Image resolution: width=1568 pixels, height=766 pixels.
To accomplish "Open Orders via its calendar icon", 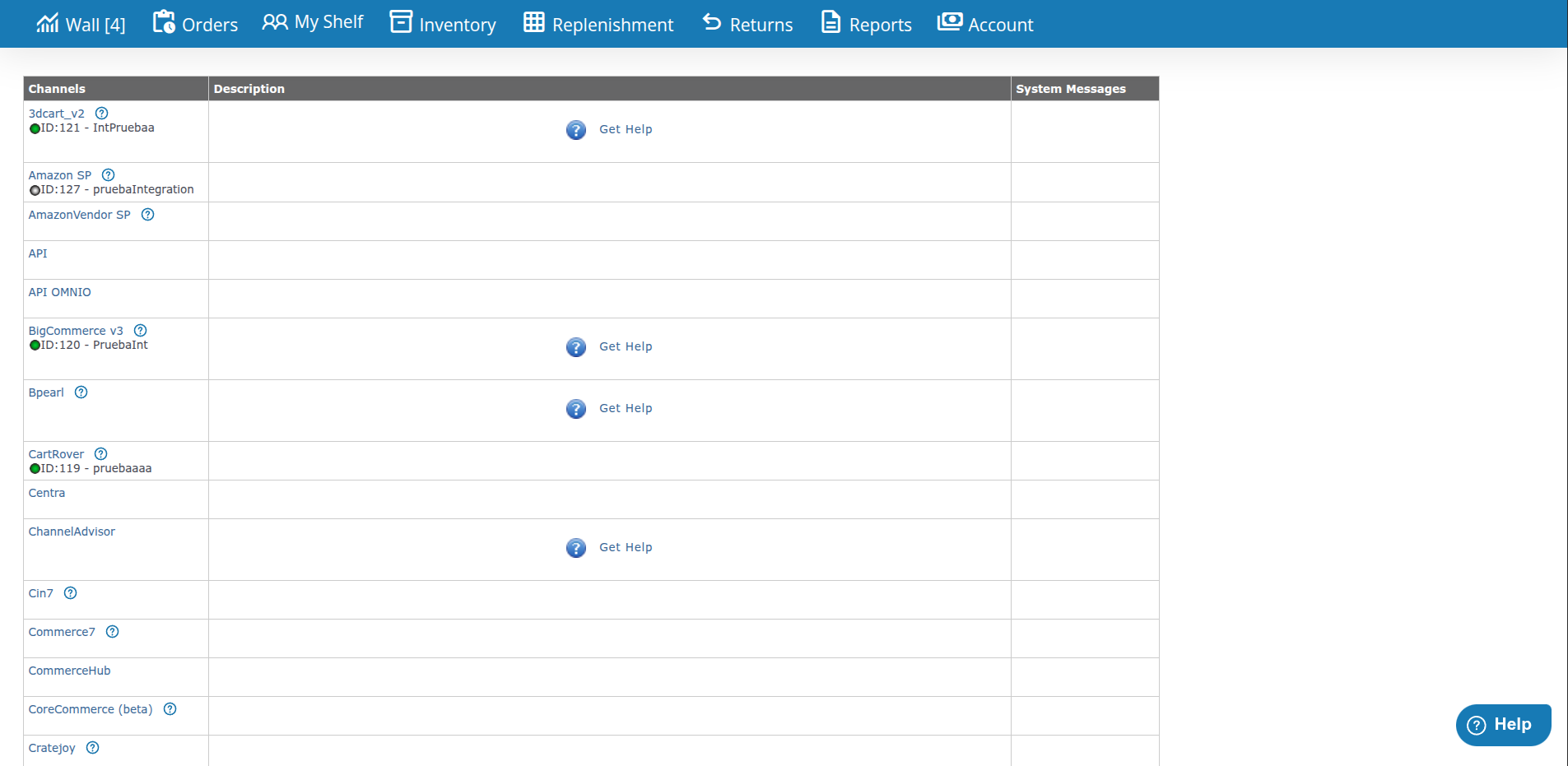I will tap(164, 22).
